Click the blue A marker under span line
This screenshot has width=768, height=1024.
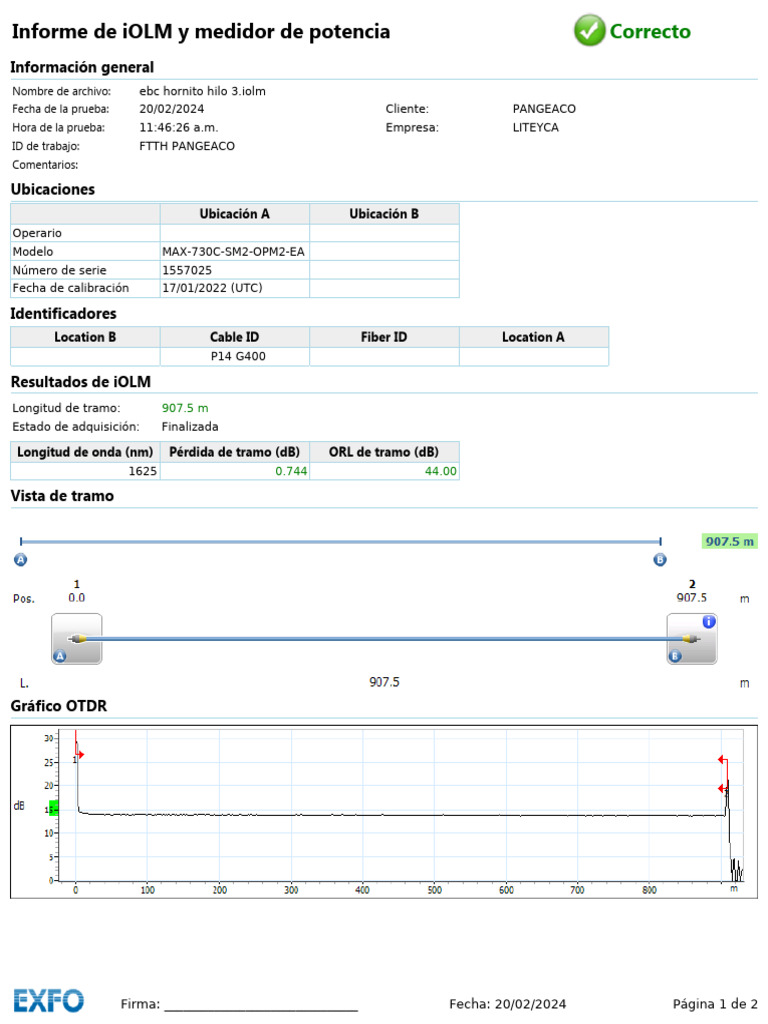(21, 560)
